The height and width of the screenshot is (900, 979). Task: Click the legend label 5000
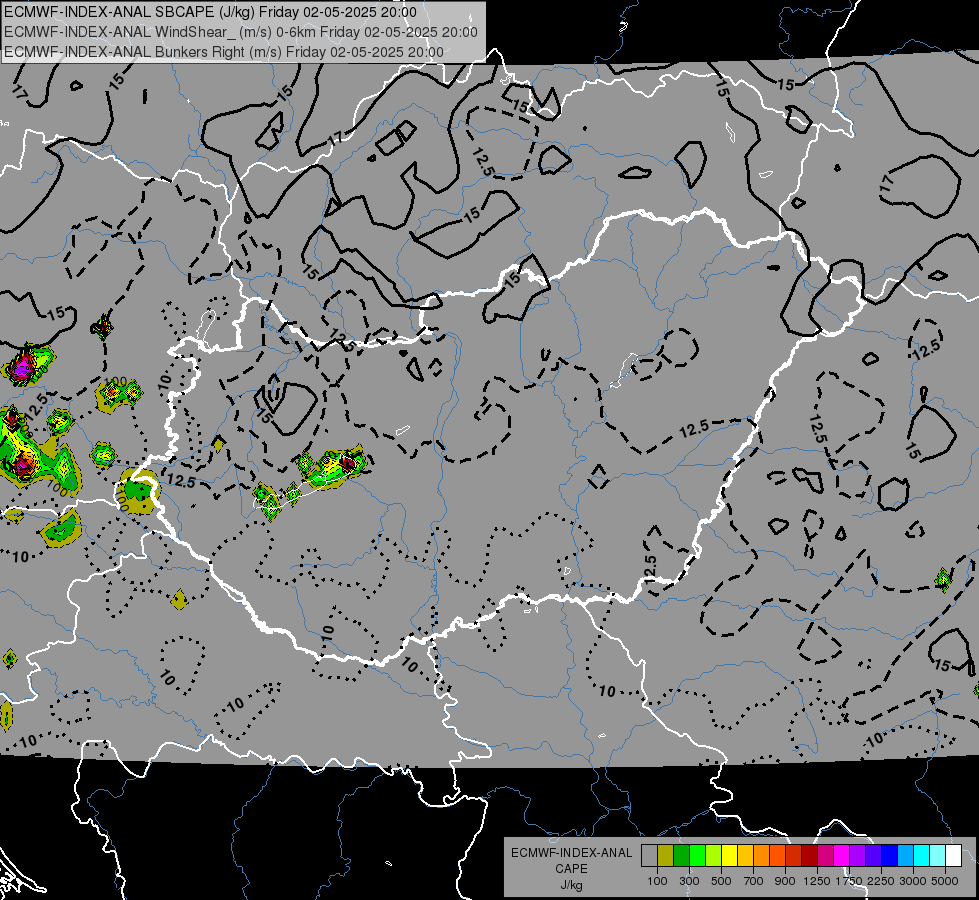pyautogui.click(x=945, y=881)
